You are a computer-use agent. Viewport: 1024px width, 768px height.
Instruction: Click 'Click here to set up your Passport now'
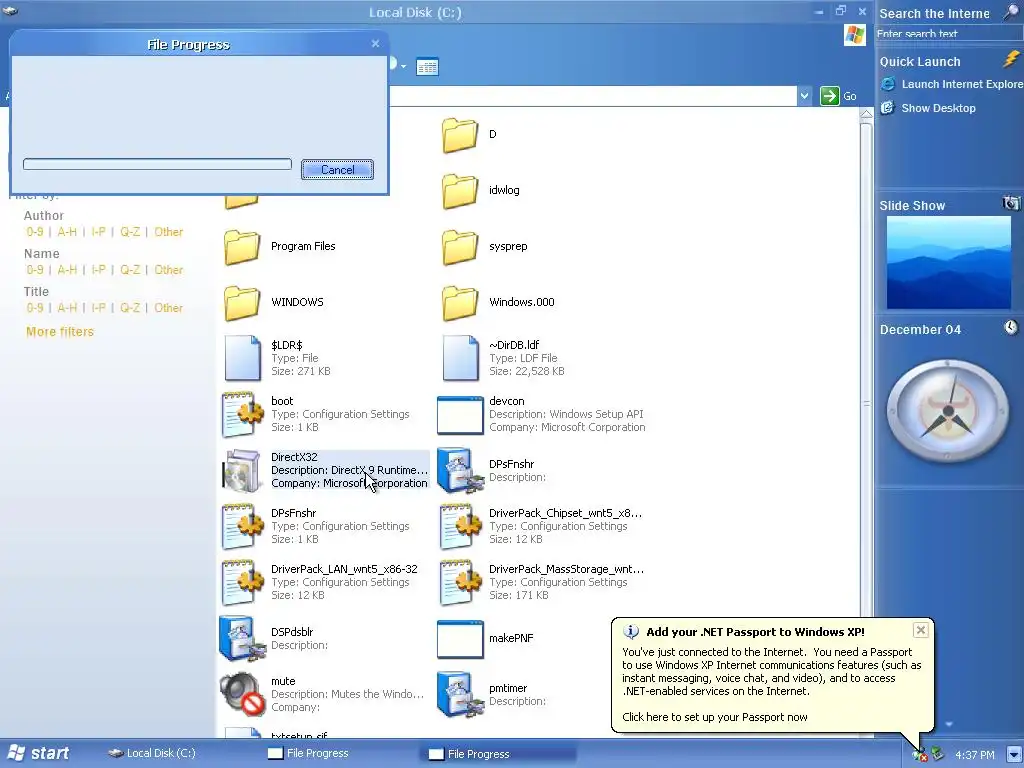point(714,717)
